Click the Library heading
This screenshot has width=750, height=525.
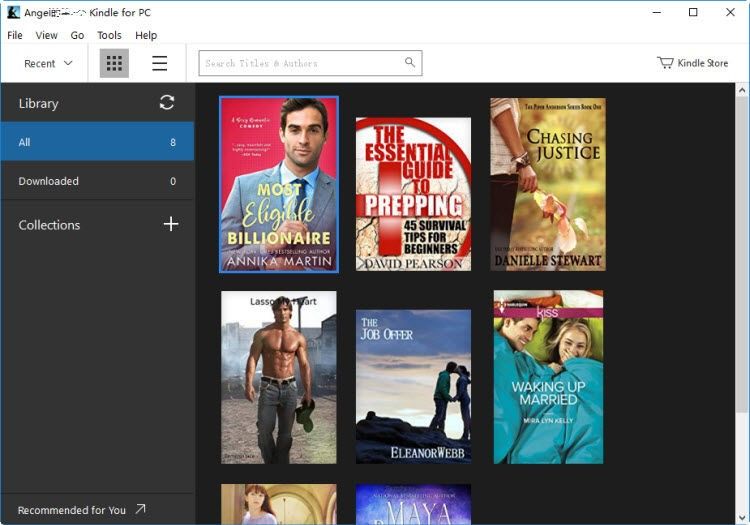[38, 103]
